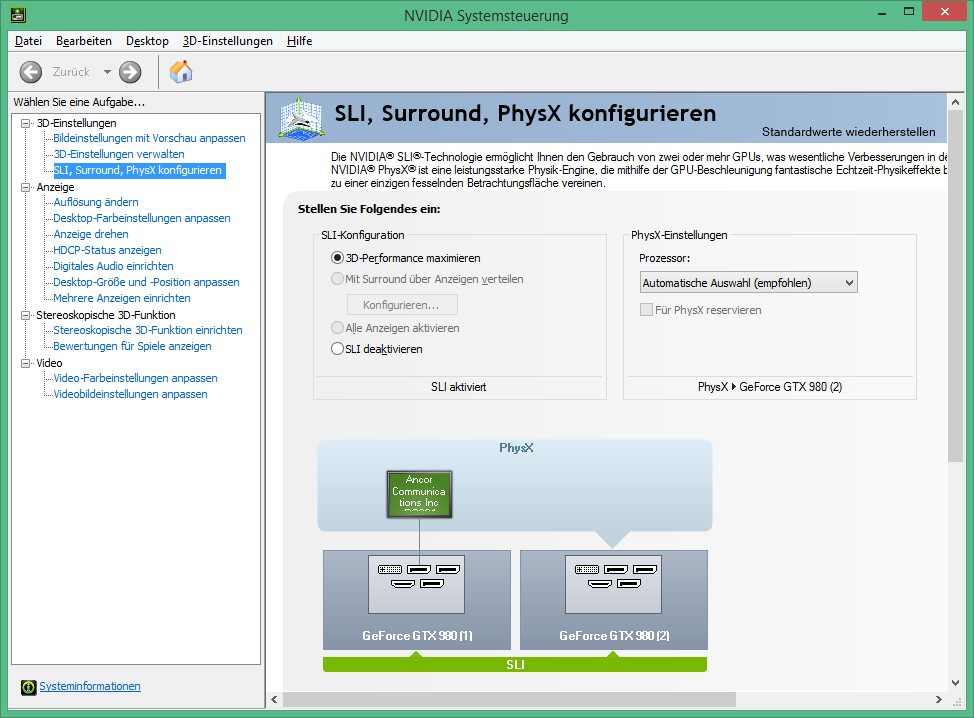Select the Ancor Communications monitor icon
The image size is (974, 718).
[419, 494]
